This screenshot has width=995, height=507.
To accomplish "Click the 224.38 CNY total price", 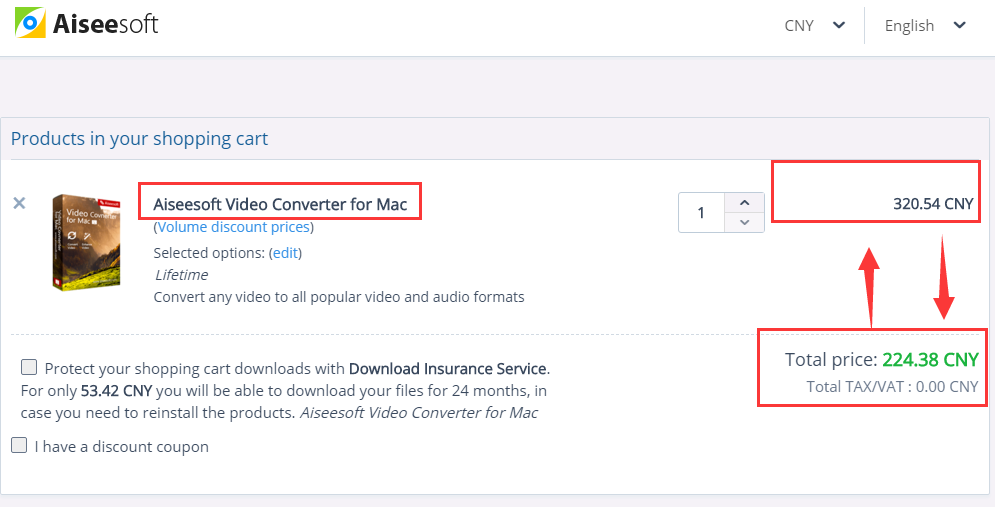I will coord(930,360).
